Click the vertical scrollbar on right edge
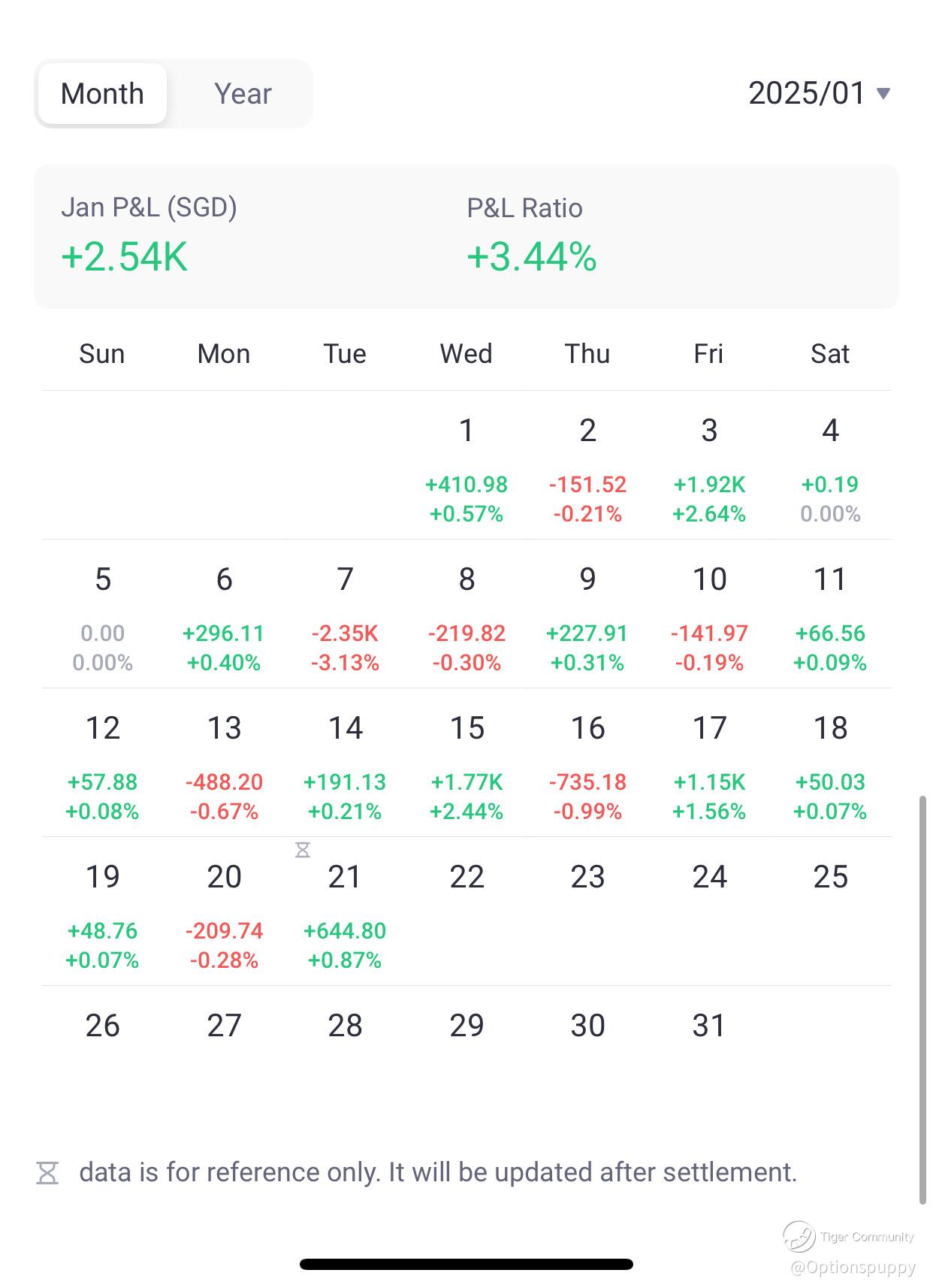933x1288 pixels. [922, 999]
